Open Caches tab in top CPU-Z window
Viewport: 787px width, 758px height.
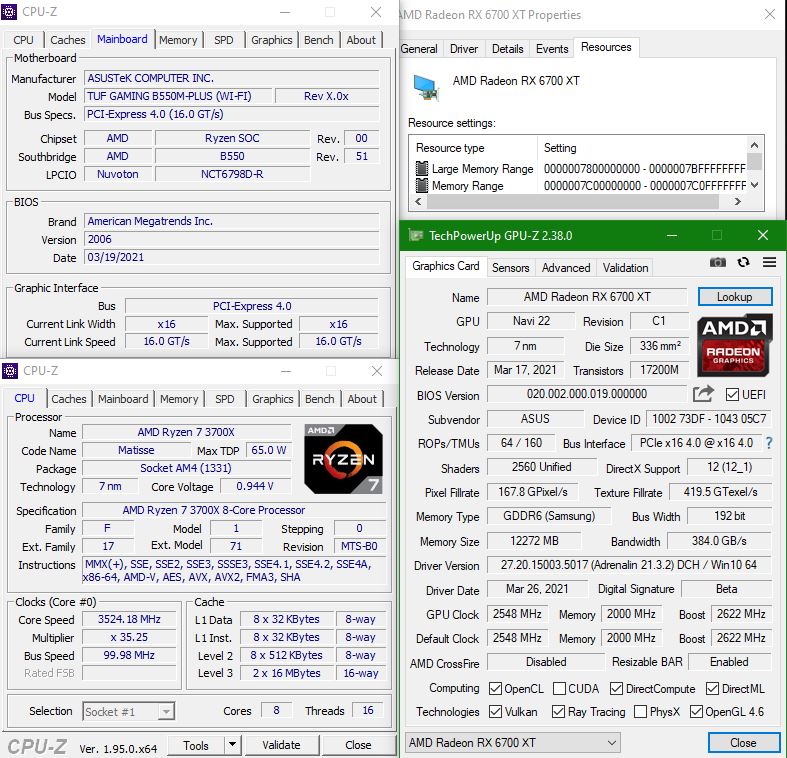coord(68,40)
